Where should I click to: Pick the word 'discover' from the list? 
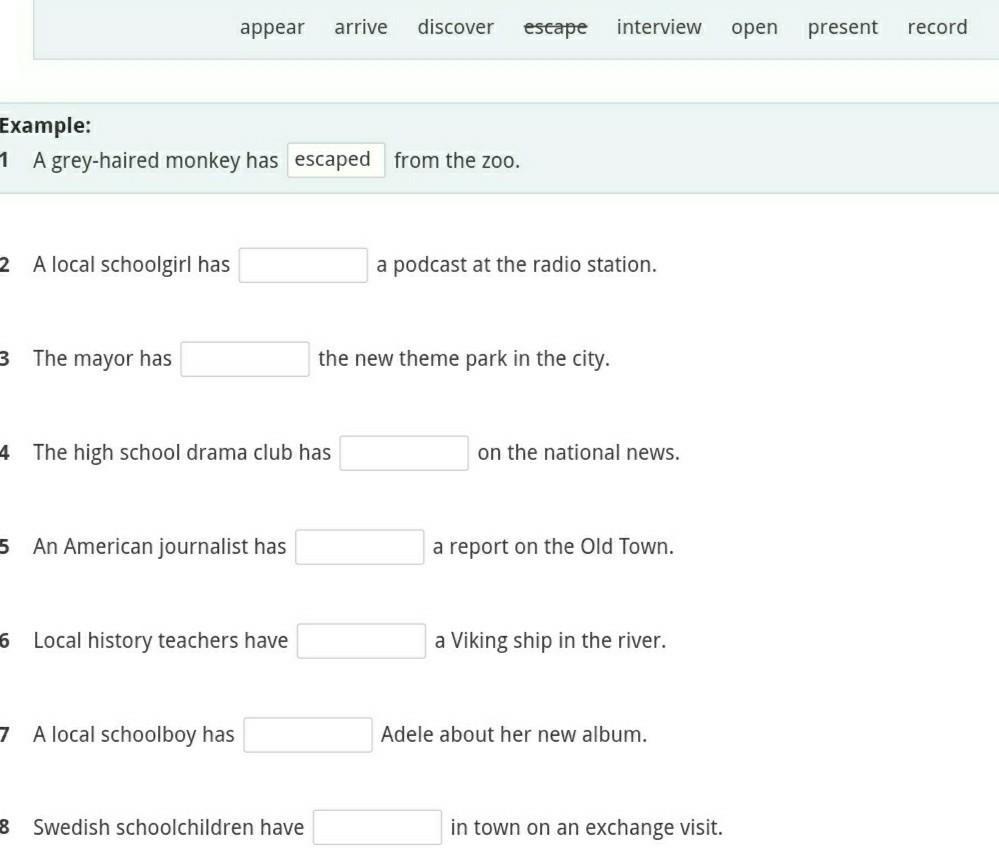455,28
